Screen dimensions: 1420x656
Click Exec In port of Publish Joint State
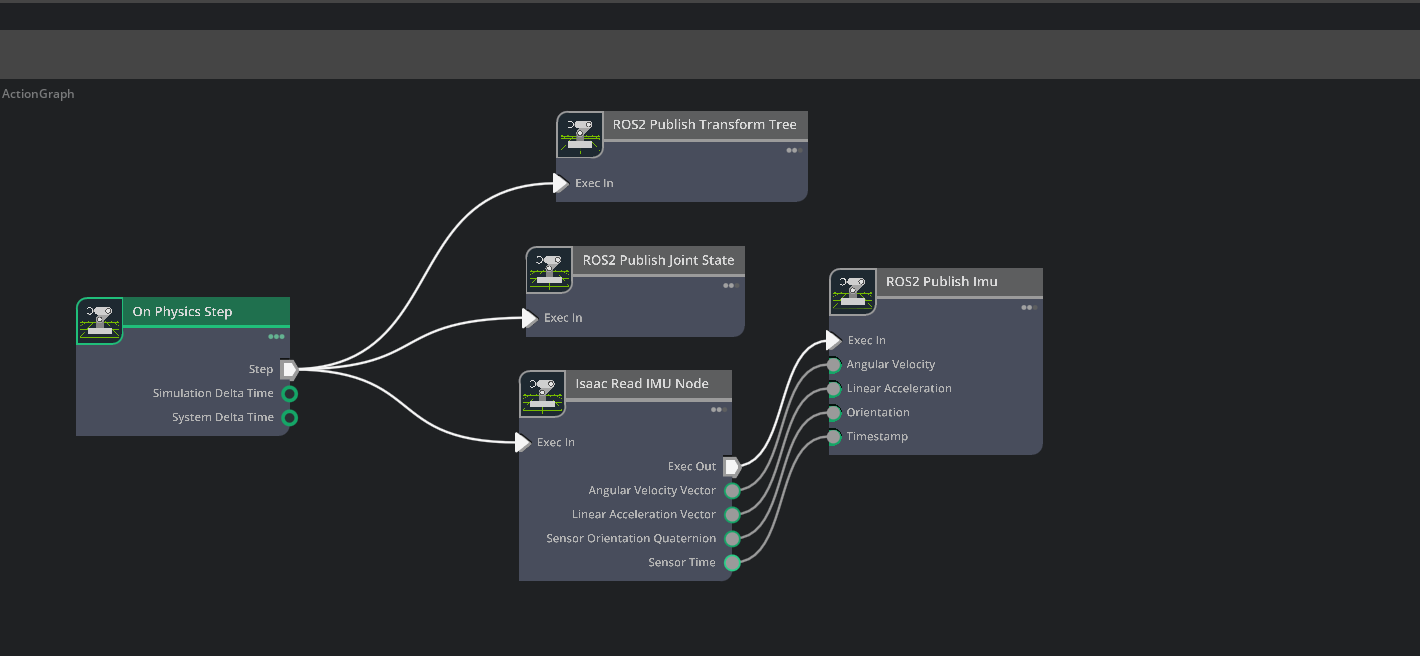[x=530, y=318]
